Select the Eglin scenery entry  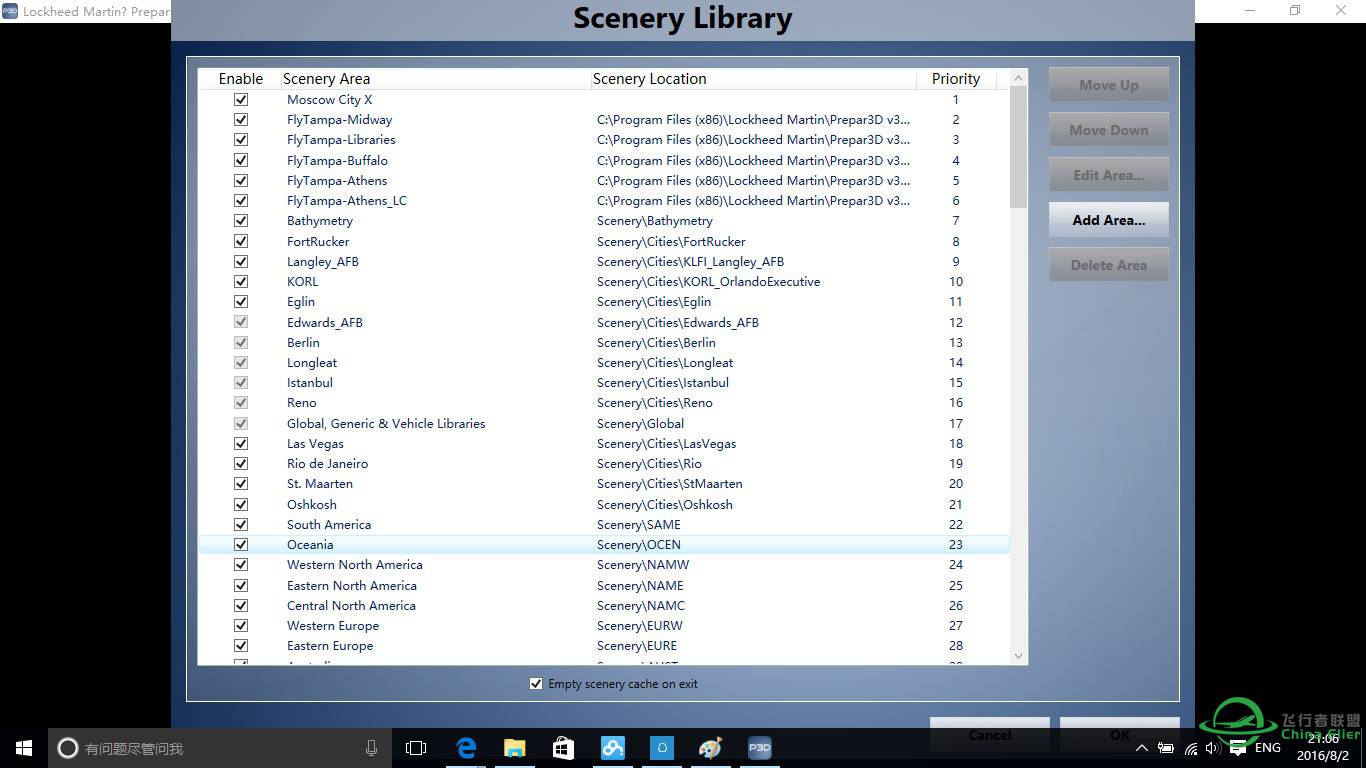[x=301, y=301]
